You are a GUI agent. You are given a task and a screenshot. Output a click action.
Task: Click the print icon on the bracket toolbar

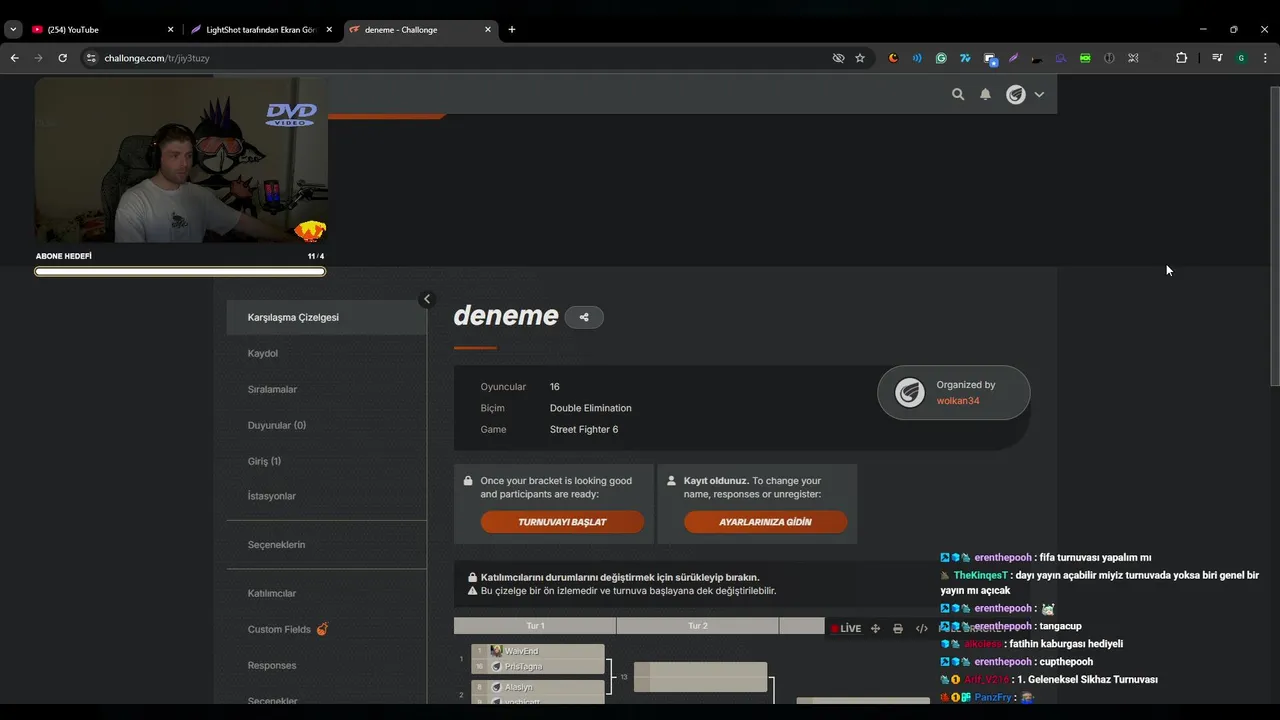click(x=898, y=629)
